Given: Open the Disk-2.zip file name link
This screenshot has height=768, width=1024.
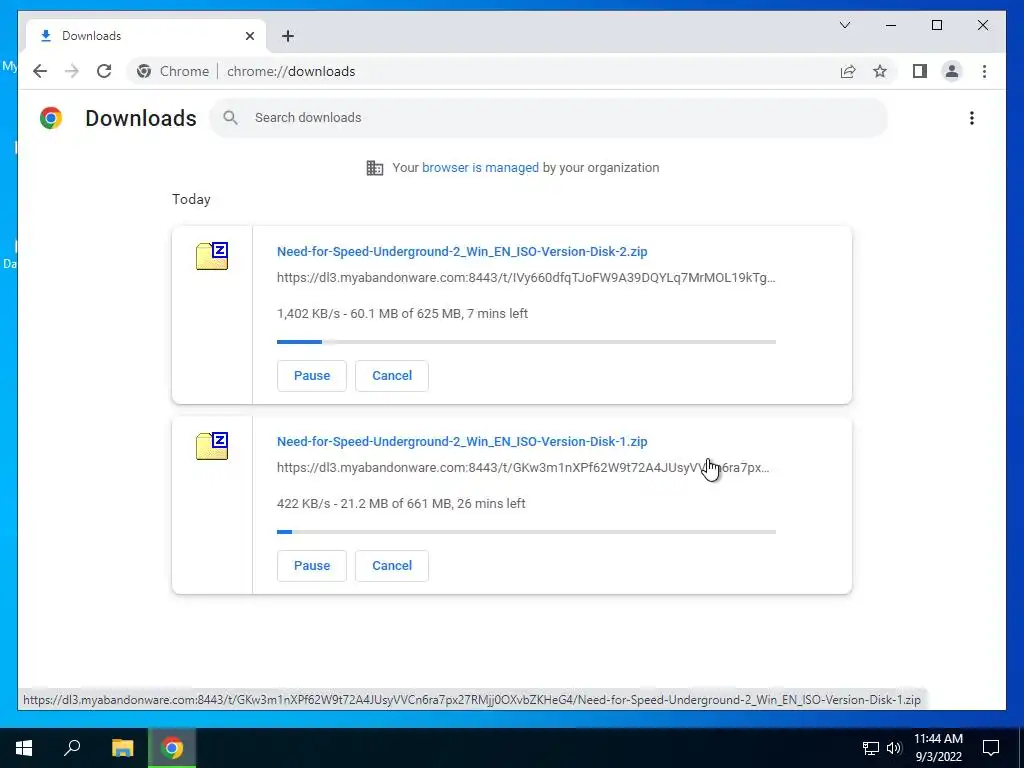Looking at the screenshot, I should click(x=462, y=251).
